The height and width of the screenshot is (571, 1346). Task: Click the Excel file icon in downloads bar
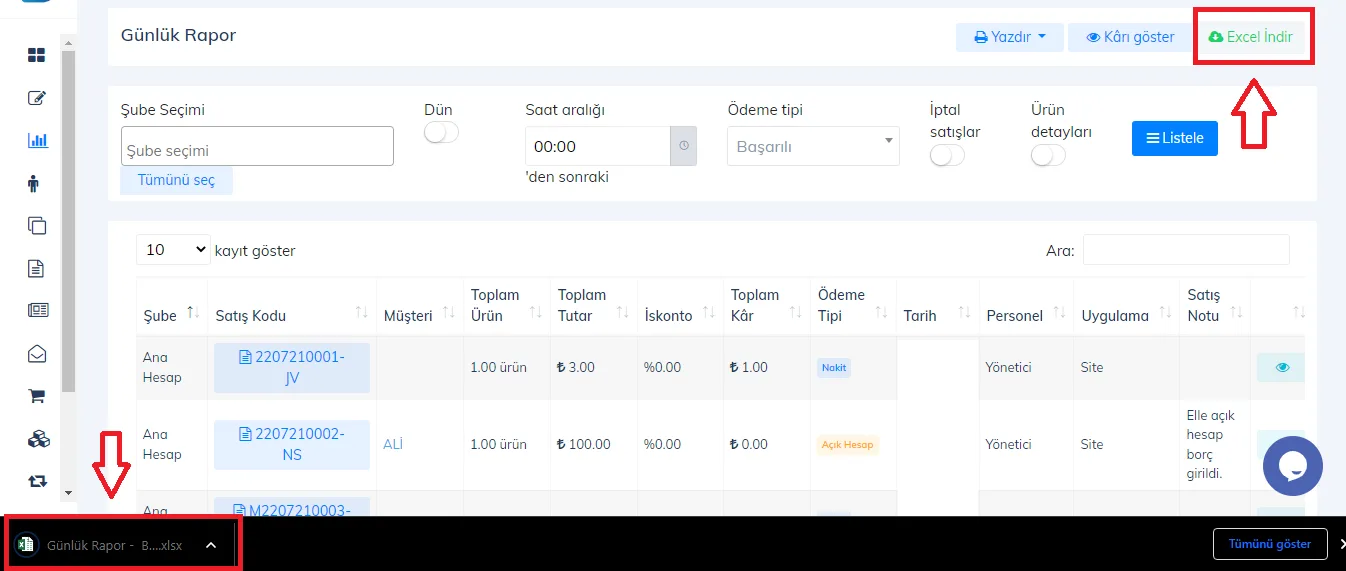click(25, 545)
